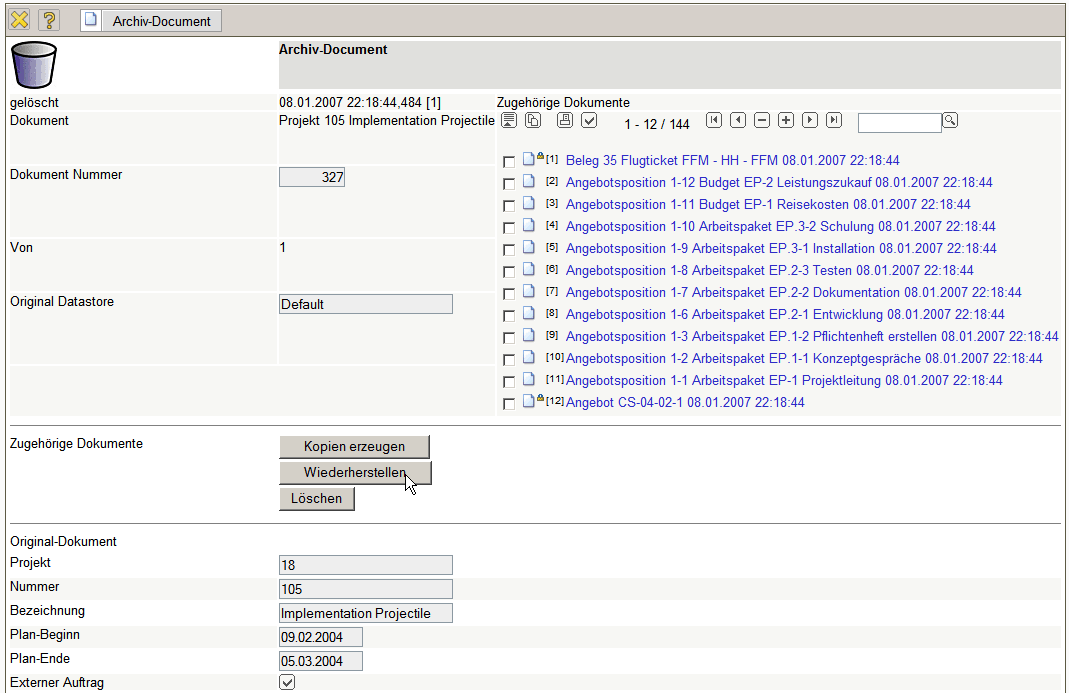Click the minus icon to show fewer entries

pos(762,120)
